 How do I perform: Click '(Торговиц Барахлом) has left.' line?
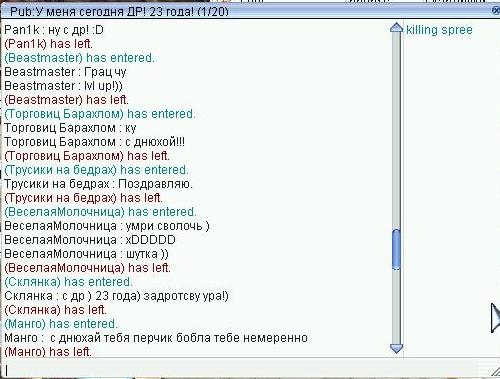coord(87,156)
